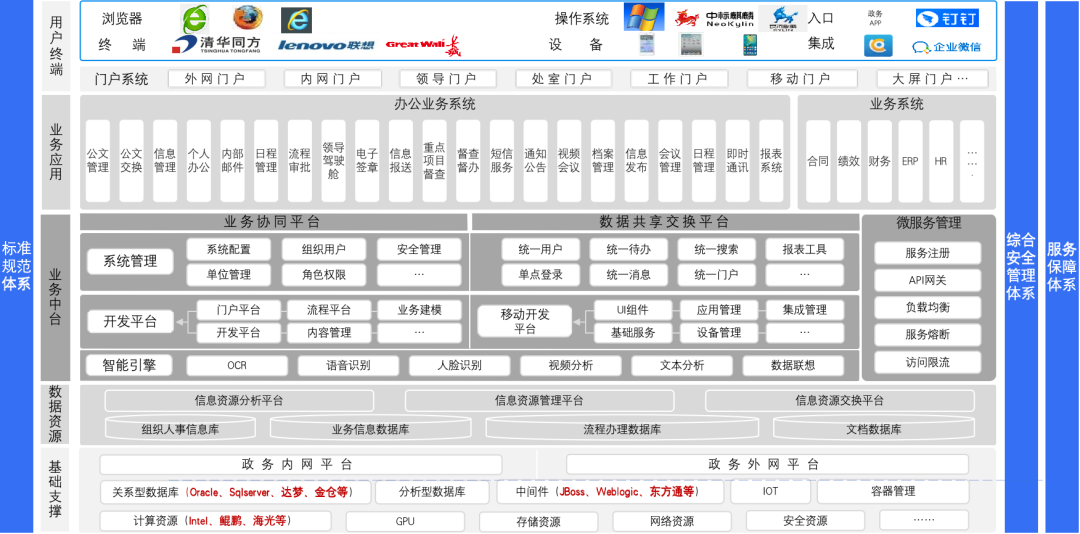Click the green 360 browser icon

pyautogui.click(x=194, y=19)
